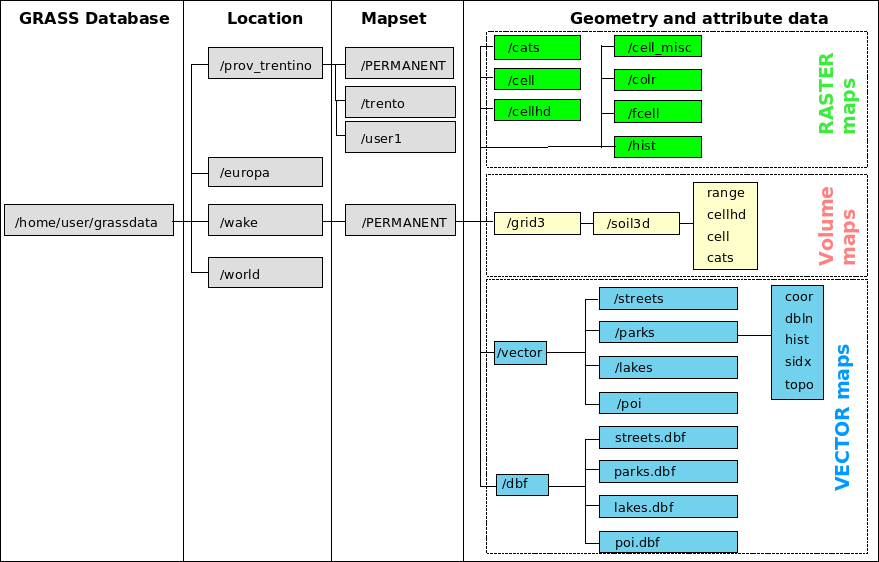Click the /europa location node
The image size is (879, 562).
coord(265,172)
